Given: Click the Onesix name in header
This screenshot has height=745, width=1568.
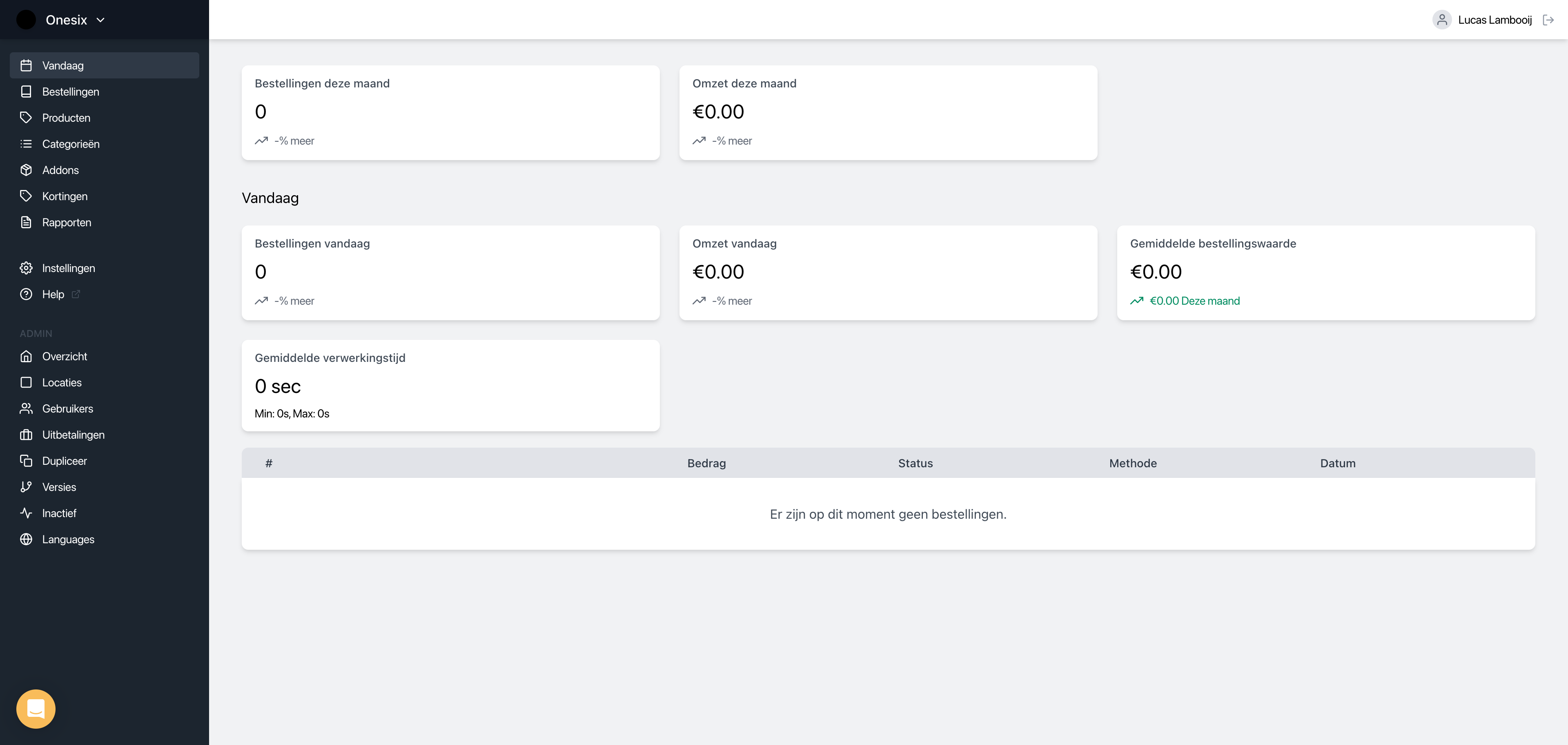Looking at the screenshot, I should coord(66,20).
